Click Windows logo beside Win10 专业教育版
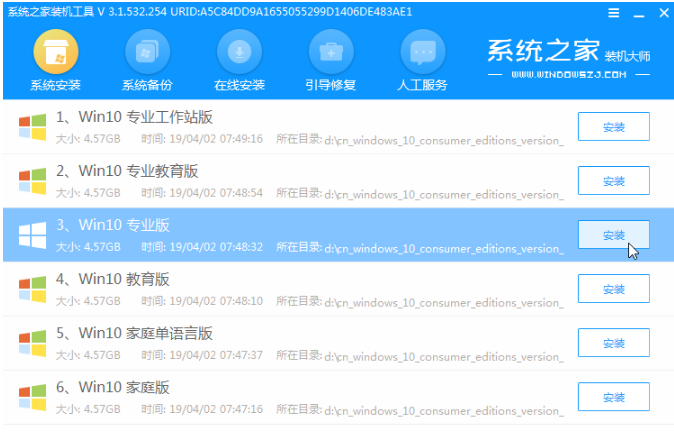 point(33,181)
